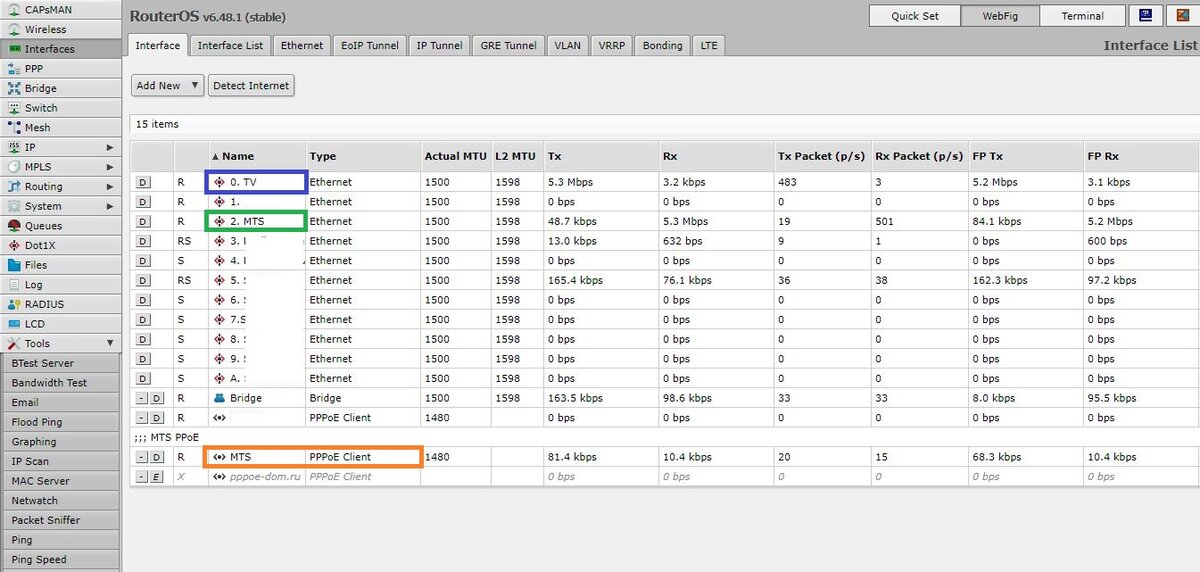Open the Mesh sidebar icon

(14, 127)
